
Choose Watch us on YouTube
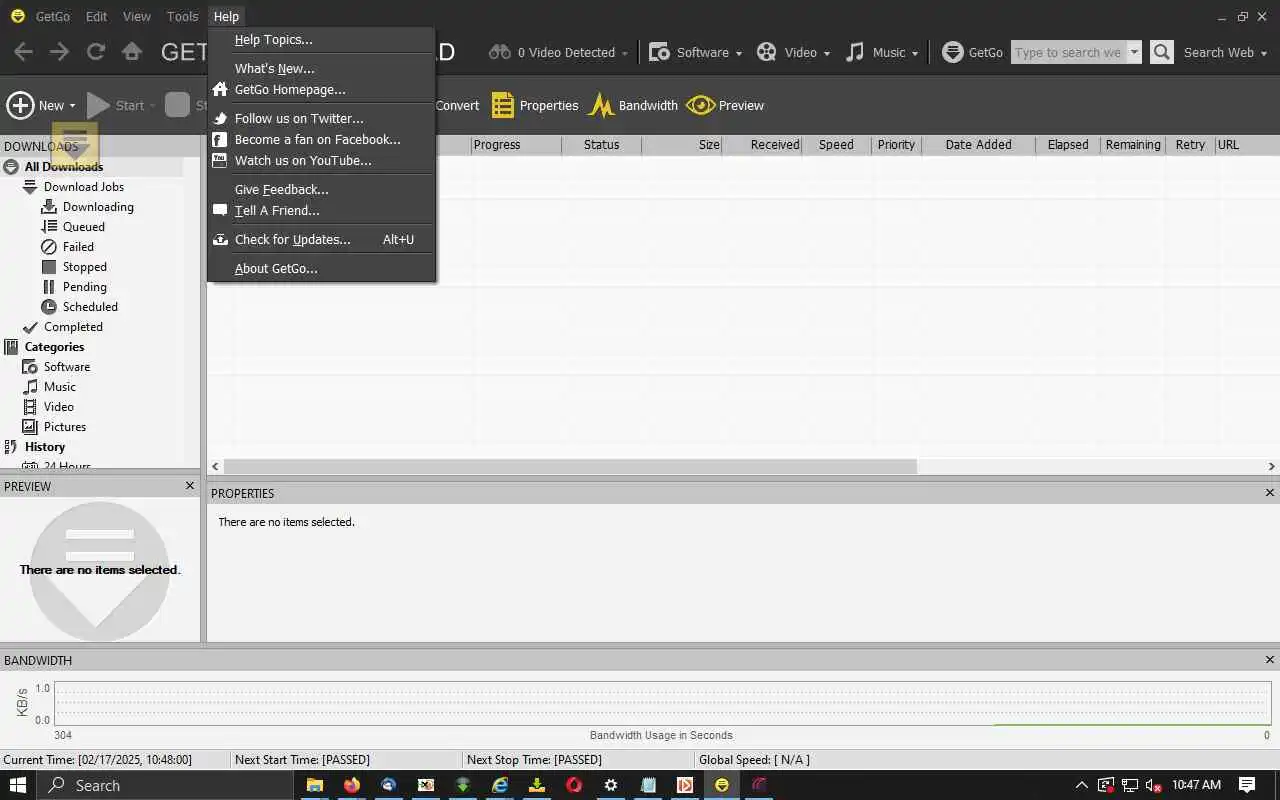[321, 161]
